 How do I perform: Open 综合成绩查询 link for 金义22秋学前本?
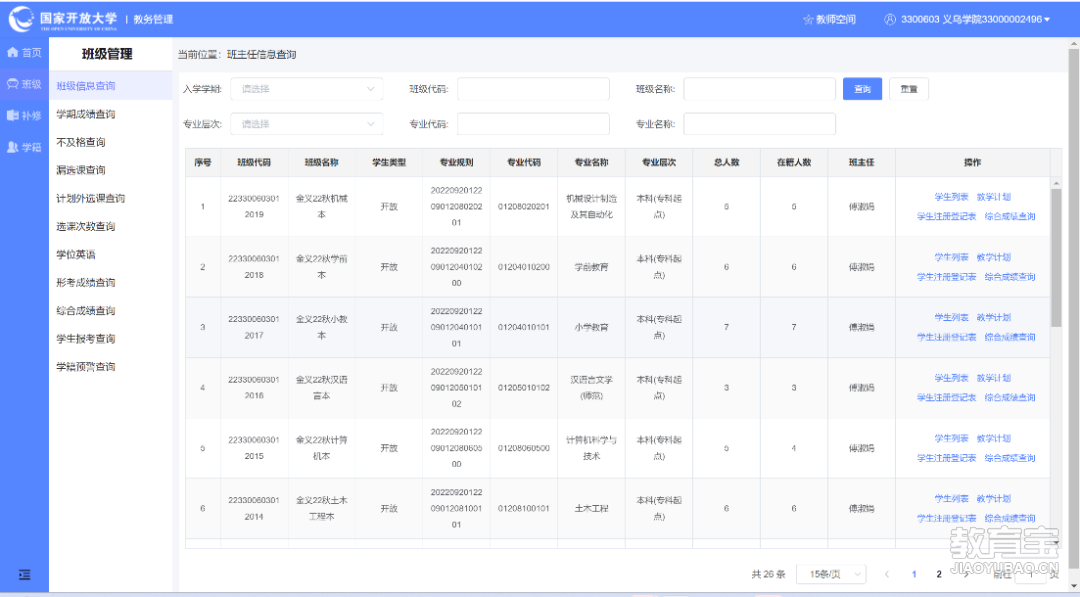coord(1010,277)
